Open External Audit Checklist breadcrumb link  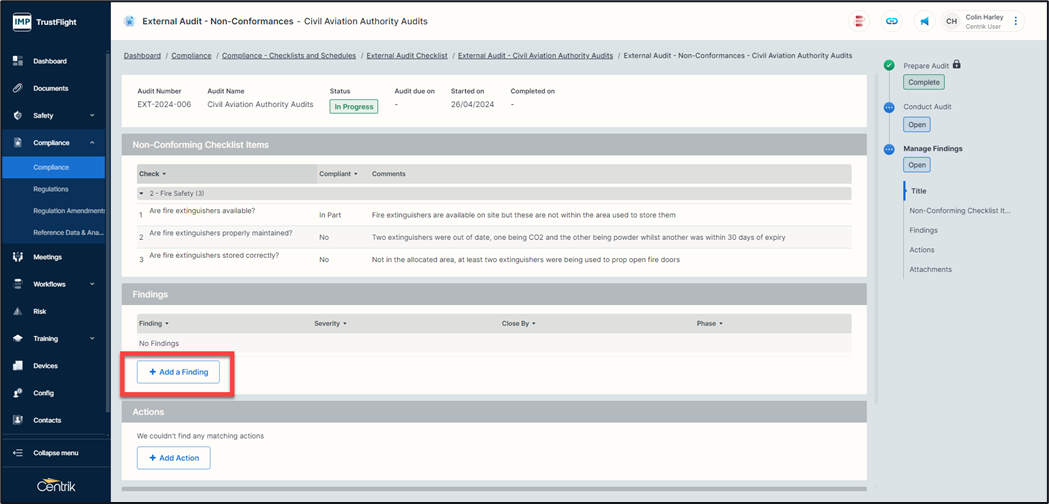[x=406, y=56]
